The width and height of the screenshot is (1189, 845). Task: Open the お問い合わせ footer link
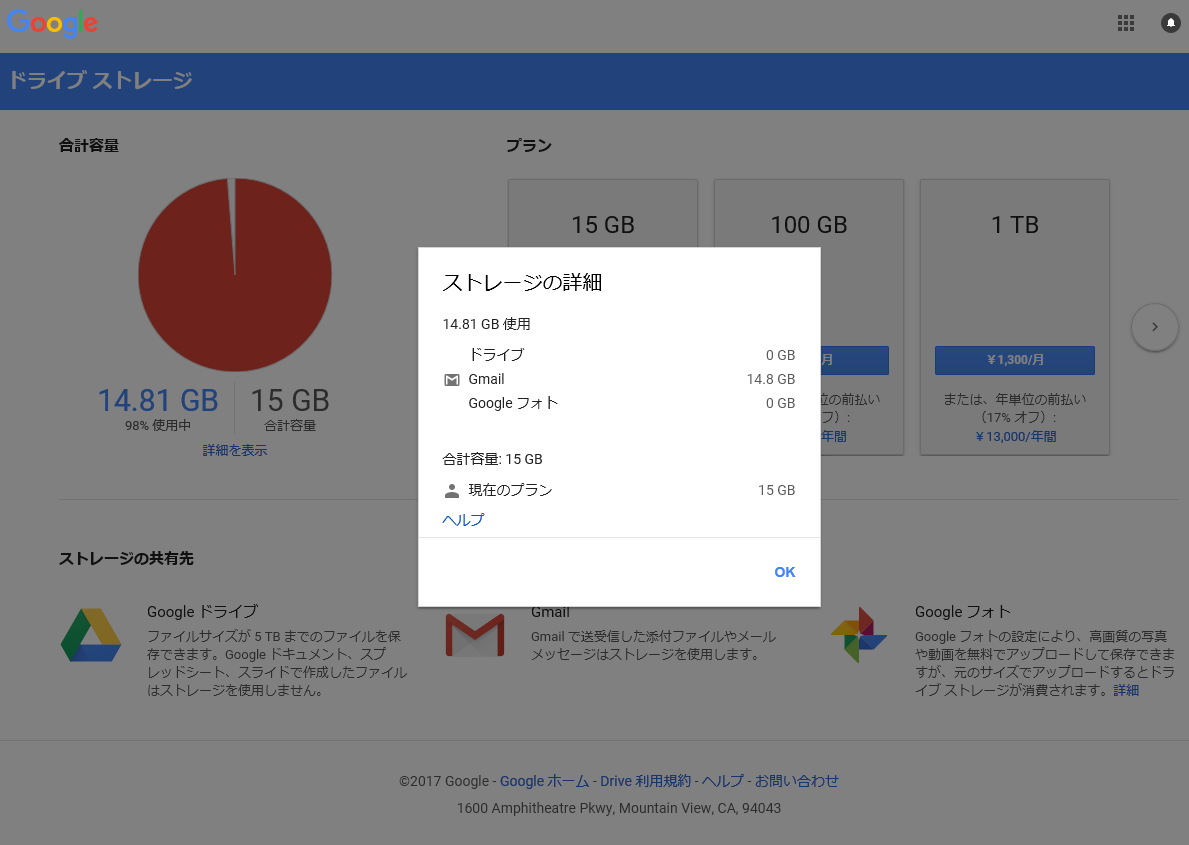(797, 781)
